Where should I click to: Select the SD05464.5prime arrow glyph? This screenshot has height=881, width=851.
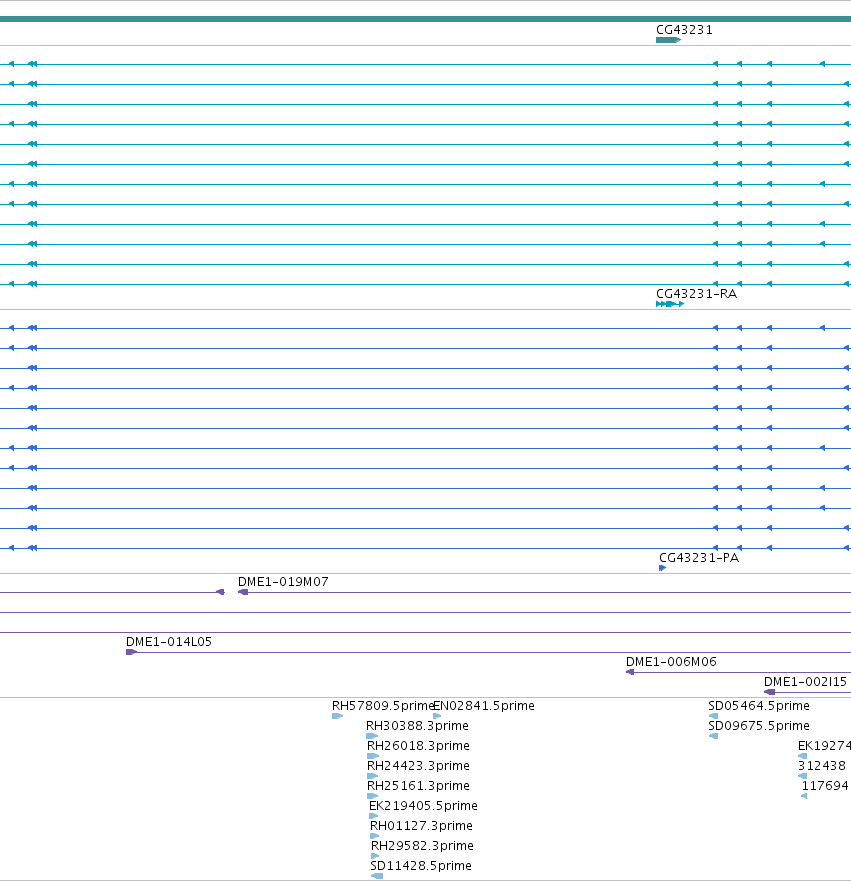(x=713, y=716)
